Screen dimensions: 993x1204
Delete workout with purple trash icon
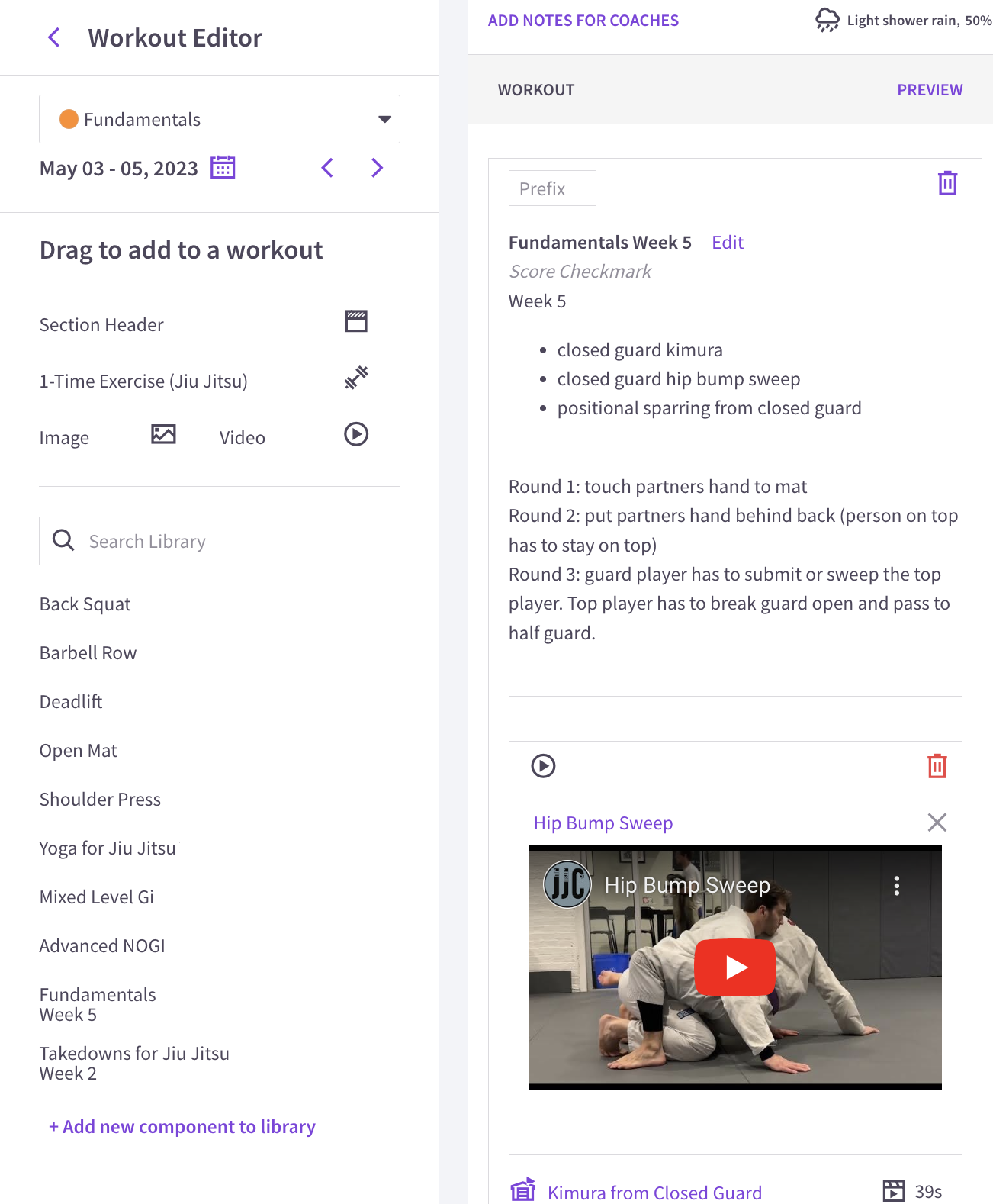947,183
